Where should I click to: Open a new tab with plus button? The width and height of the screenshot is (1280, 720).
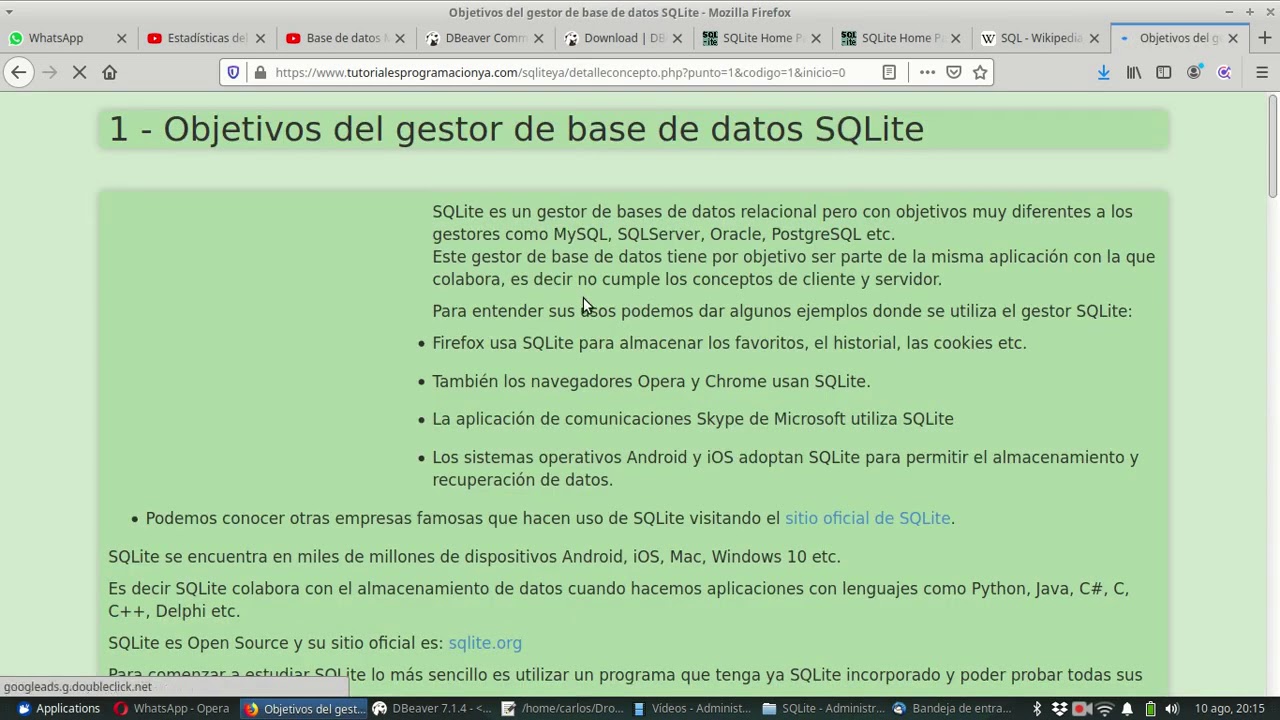(x=1265, y=38)
